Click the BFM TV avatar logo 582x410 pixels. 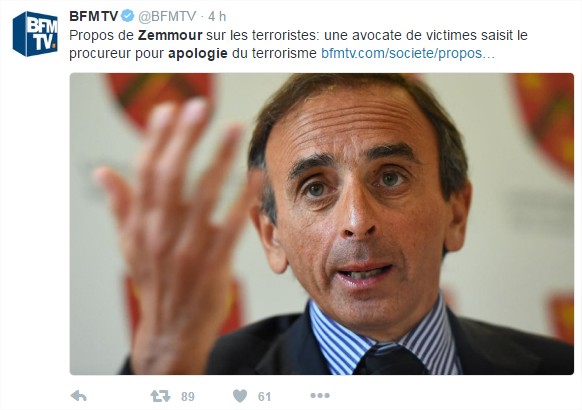click(35, 33)
